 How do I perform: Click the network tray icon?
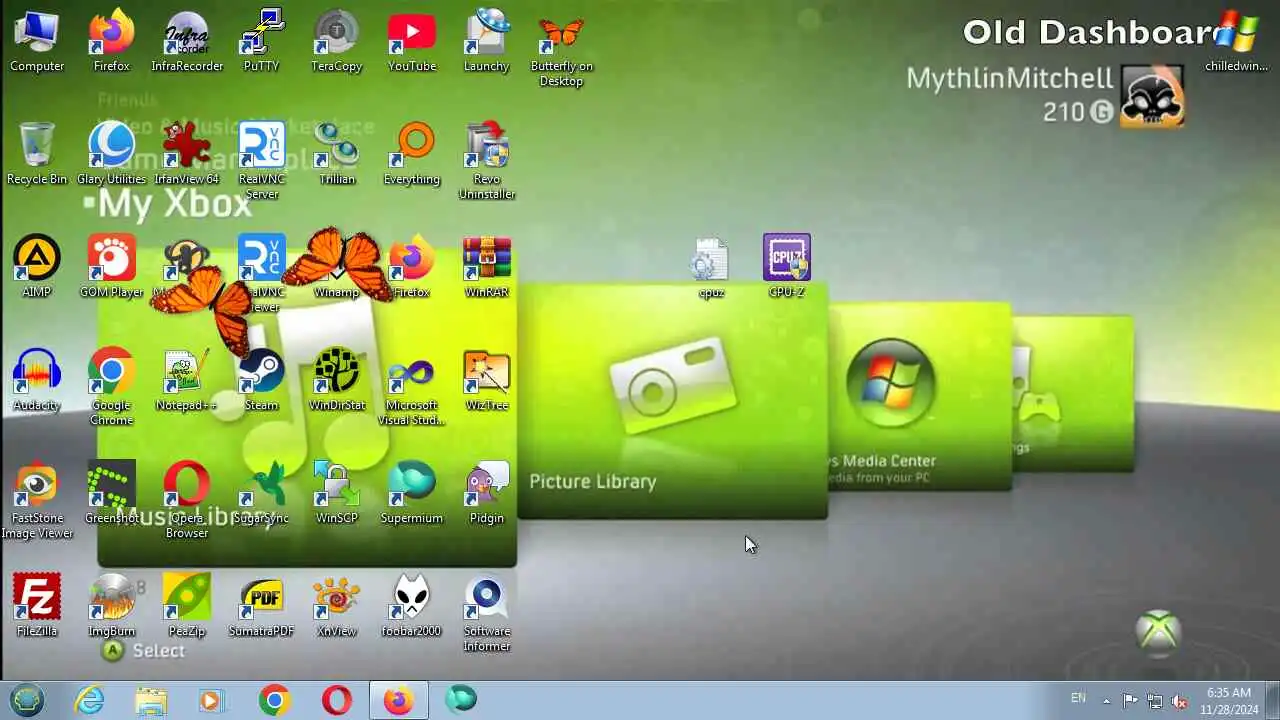(x=1155, y=700)
